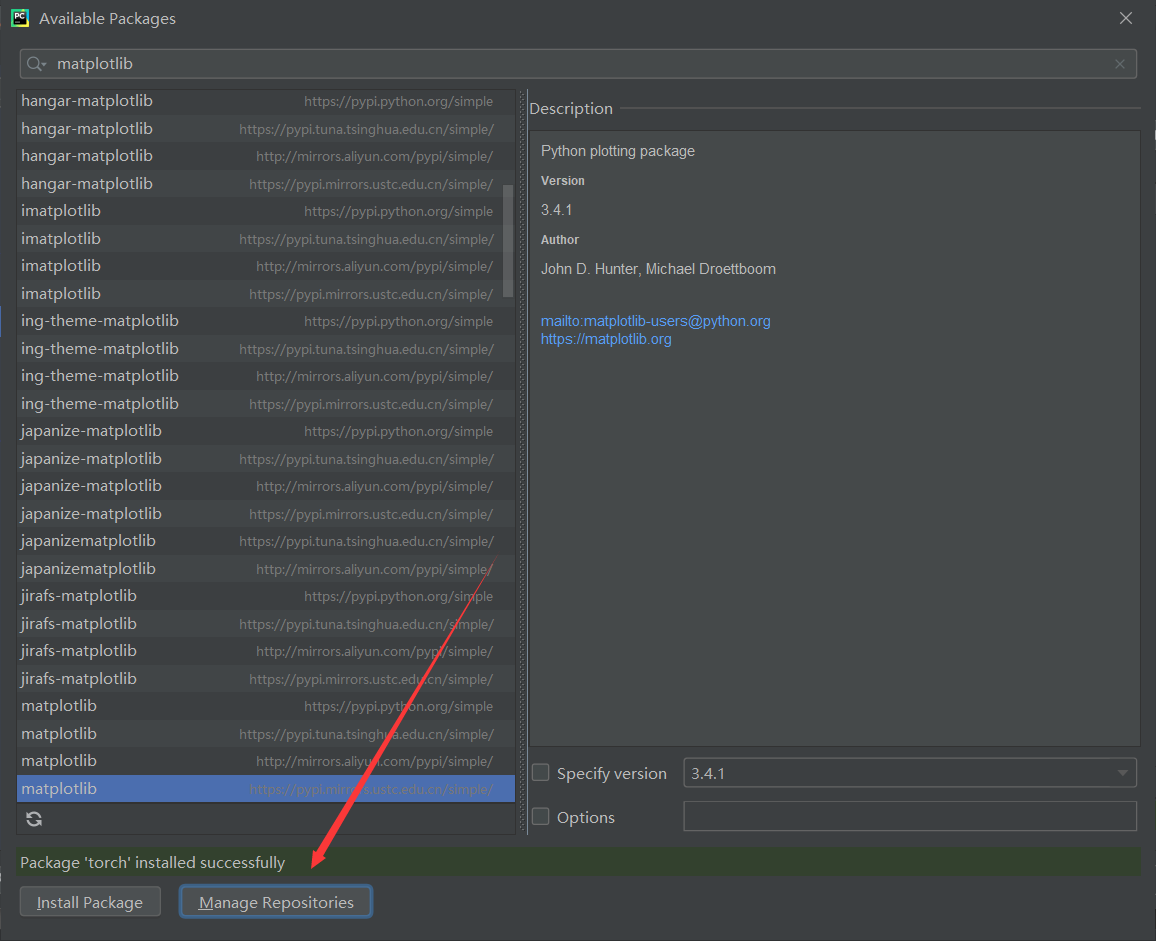Select imatplotlib from ustc mirror
This screenshot has width=1156, height=941.
pyautogui.click(x=265, y=294)
